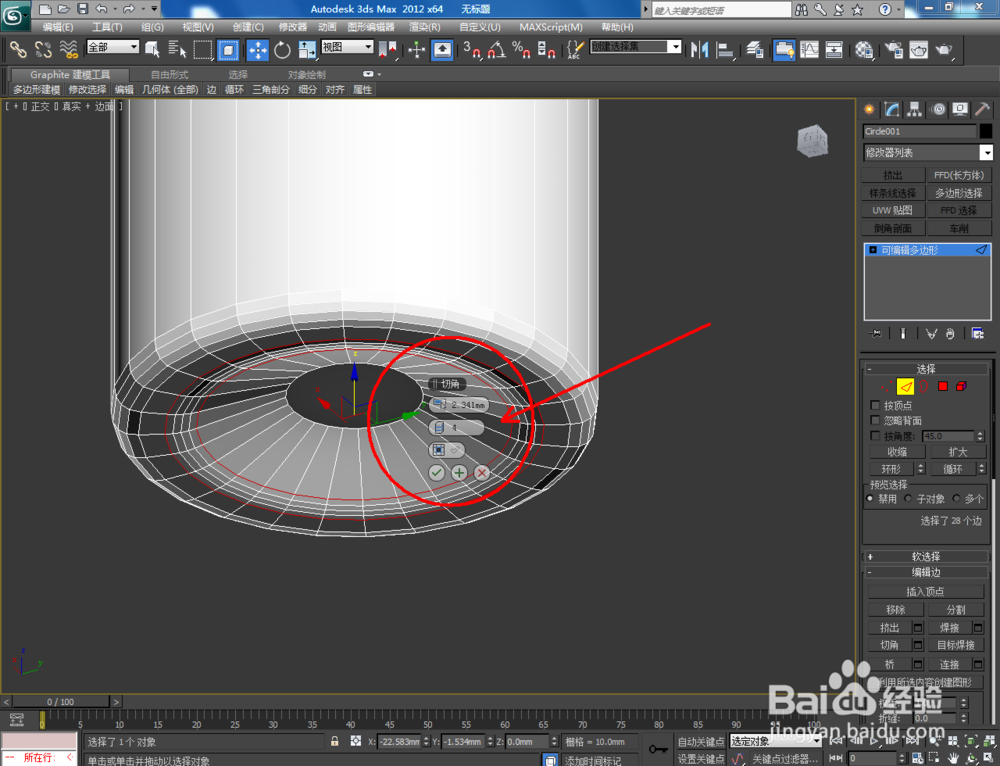Click the 扩大 grow button

coord(958,452)
